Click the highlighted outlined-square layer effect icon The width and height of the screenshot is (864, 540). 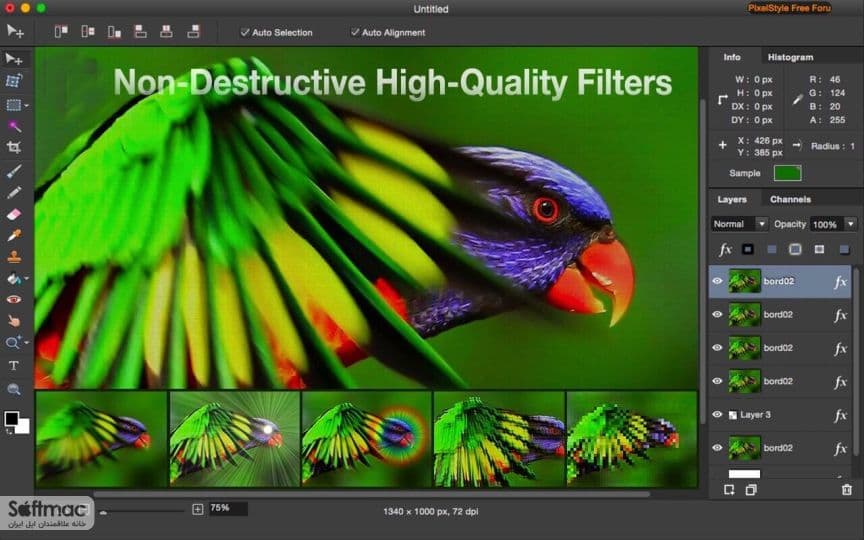(795, 250)
